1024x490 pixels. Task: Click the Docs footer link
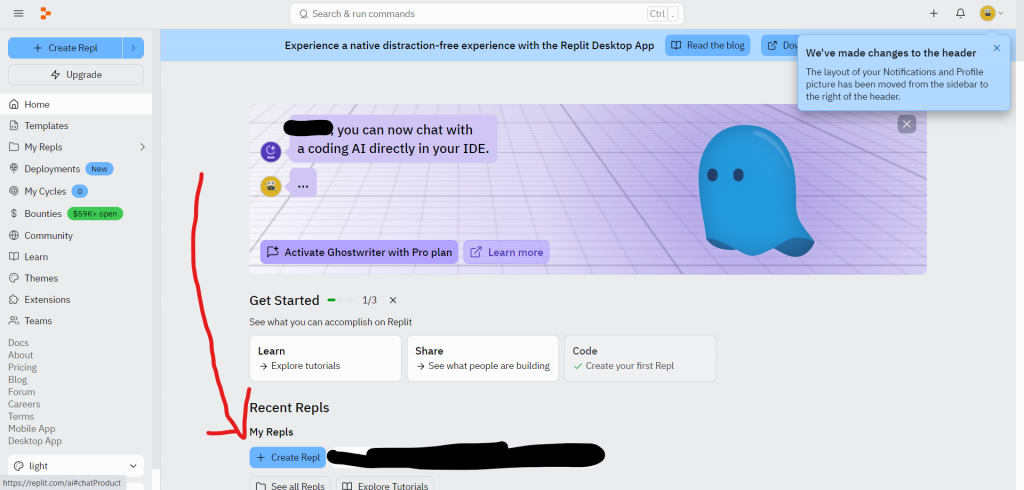click(x=18, y=343)
